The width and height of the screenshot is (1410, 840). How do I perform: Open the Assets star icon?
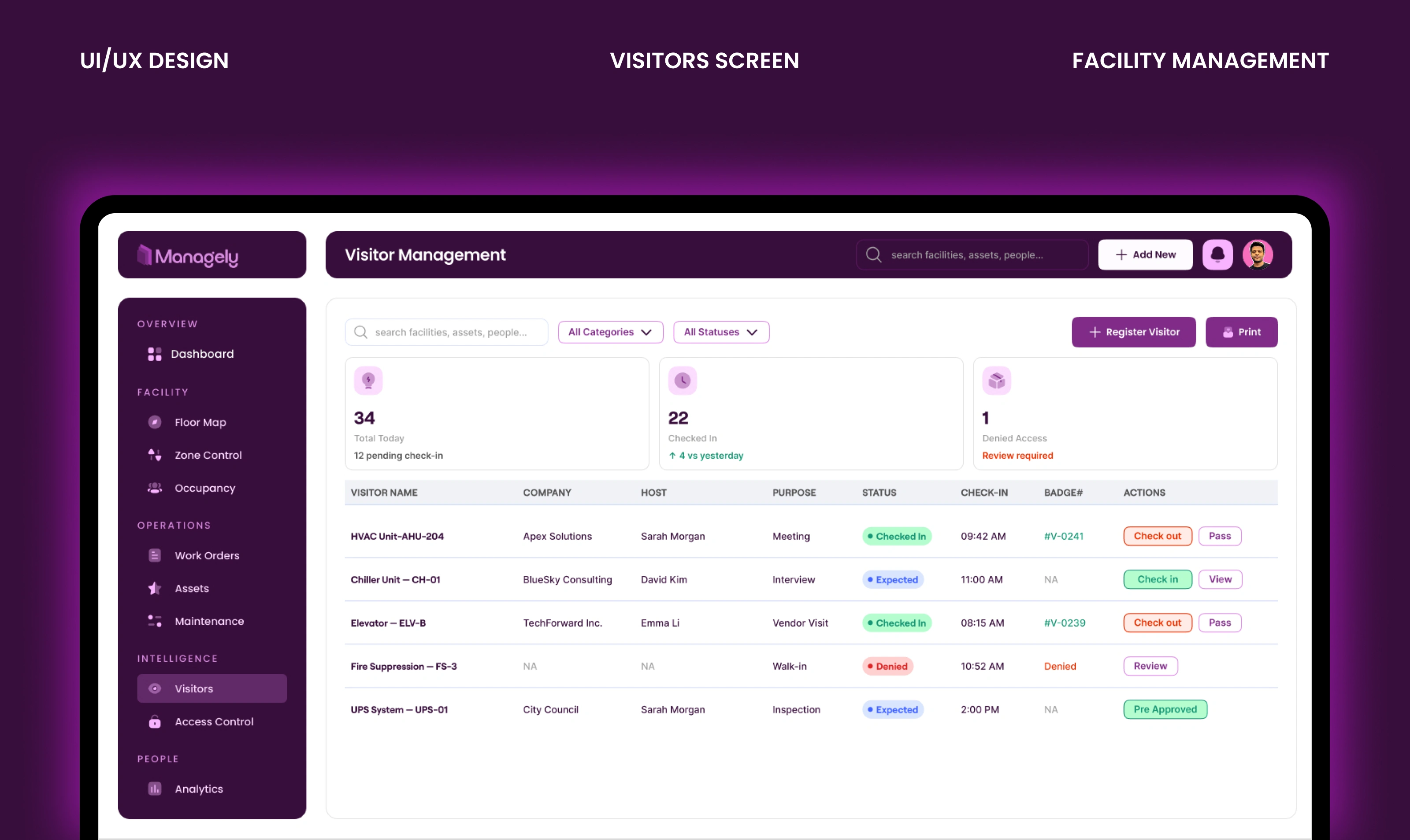coord(155,588)
